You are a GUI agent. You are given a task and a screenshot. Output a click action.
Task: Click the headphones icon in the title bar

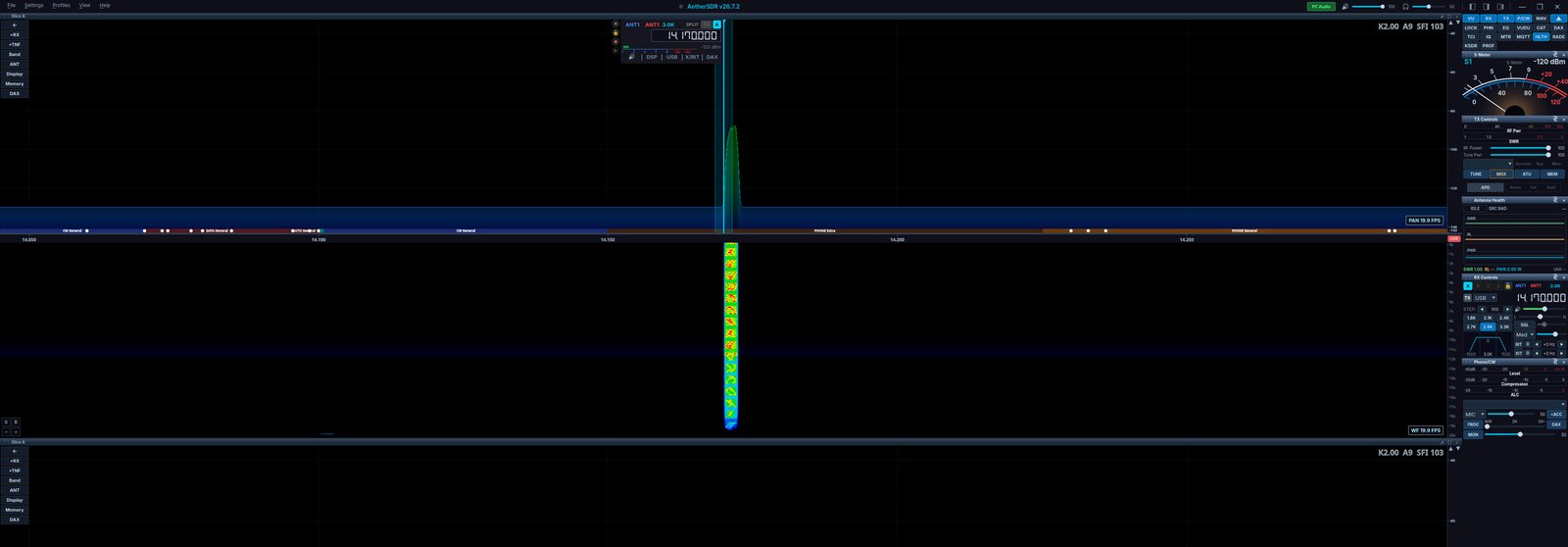click(1406, 6)
